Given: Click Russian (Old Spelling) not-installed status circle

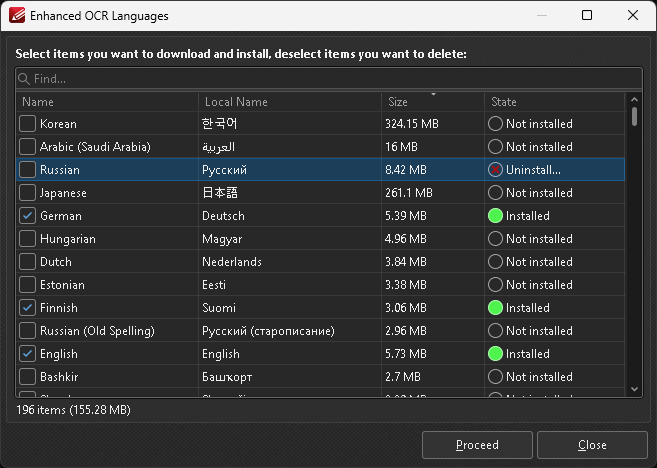Looking at the screenshot, I should point(495,331).
